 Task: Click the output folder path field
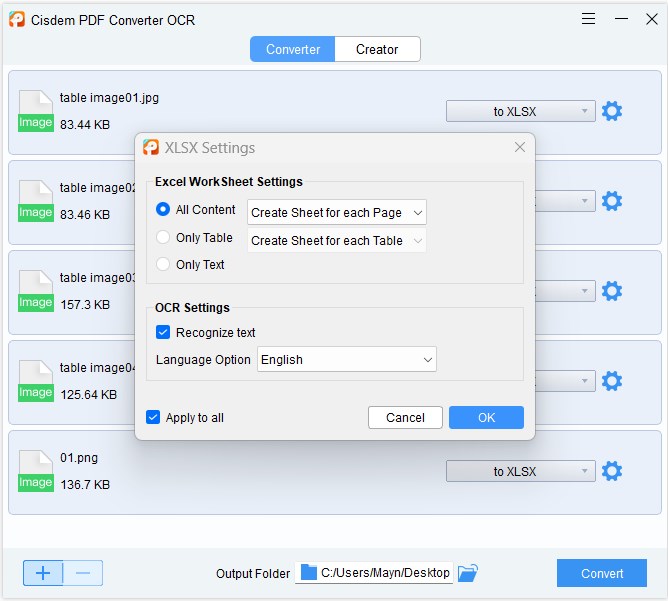[x=374, y=573]
